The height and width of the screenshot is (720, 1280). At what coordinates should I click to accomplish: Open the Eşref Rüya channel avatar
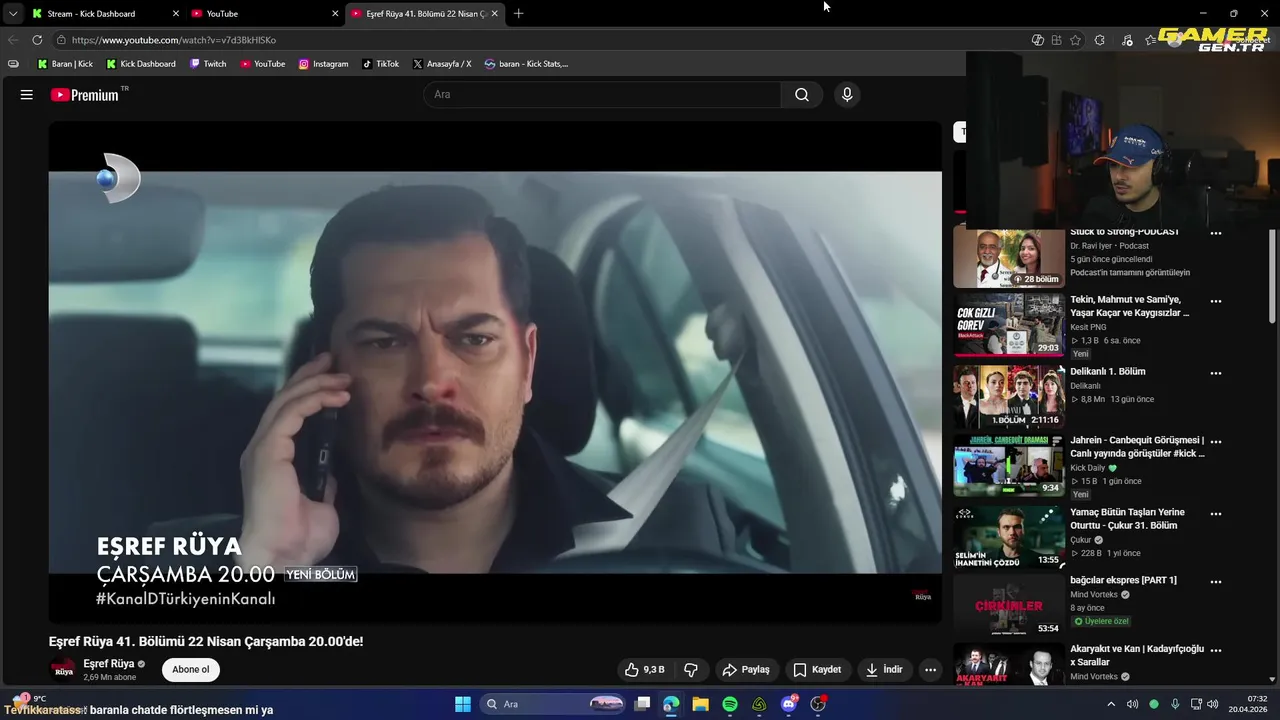pyautogui.click(x=63, y=670)
